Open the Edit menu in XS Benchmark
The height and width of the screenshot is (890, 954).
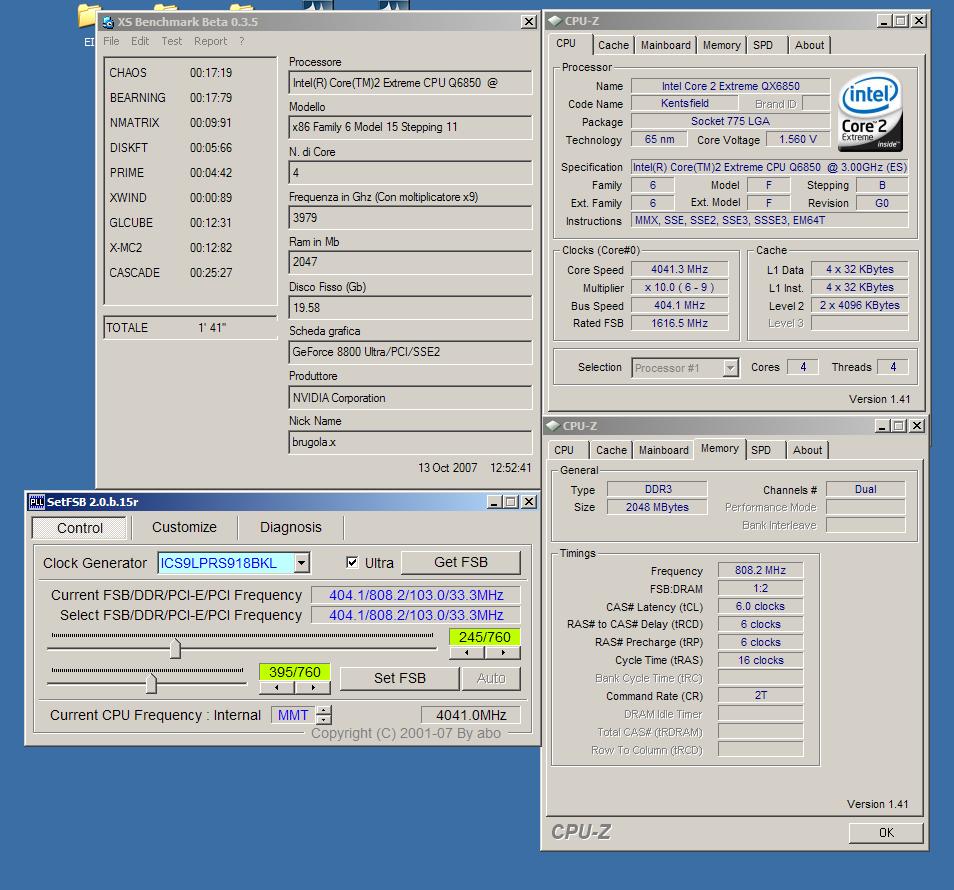[140, 41]
